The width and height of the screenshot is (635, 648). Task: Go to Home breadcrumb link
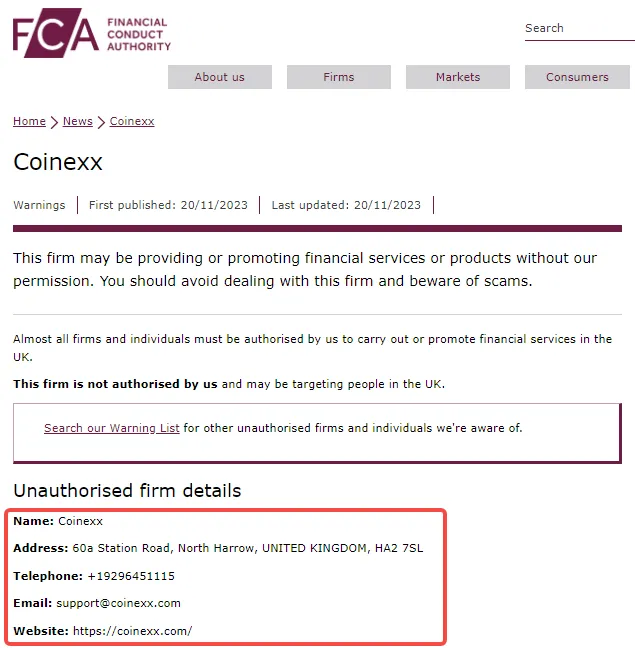29,121
